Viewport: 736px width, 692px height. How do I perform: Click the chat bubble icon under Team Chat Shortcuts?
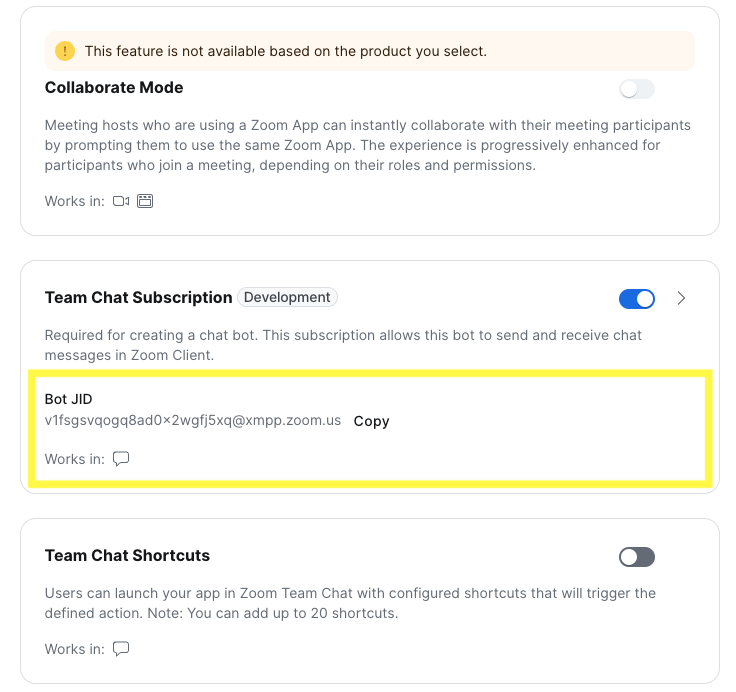[121, 649]
